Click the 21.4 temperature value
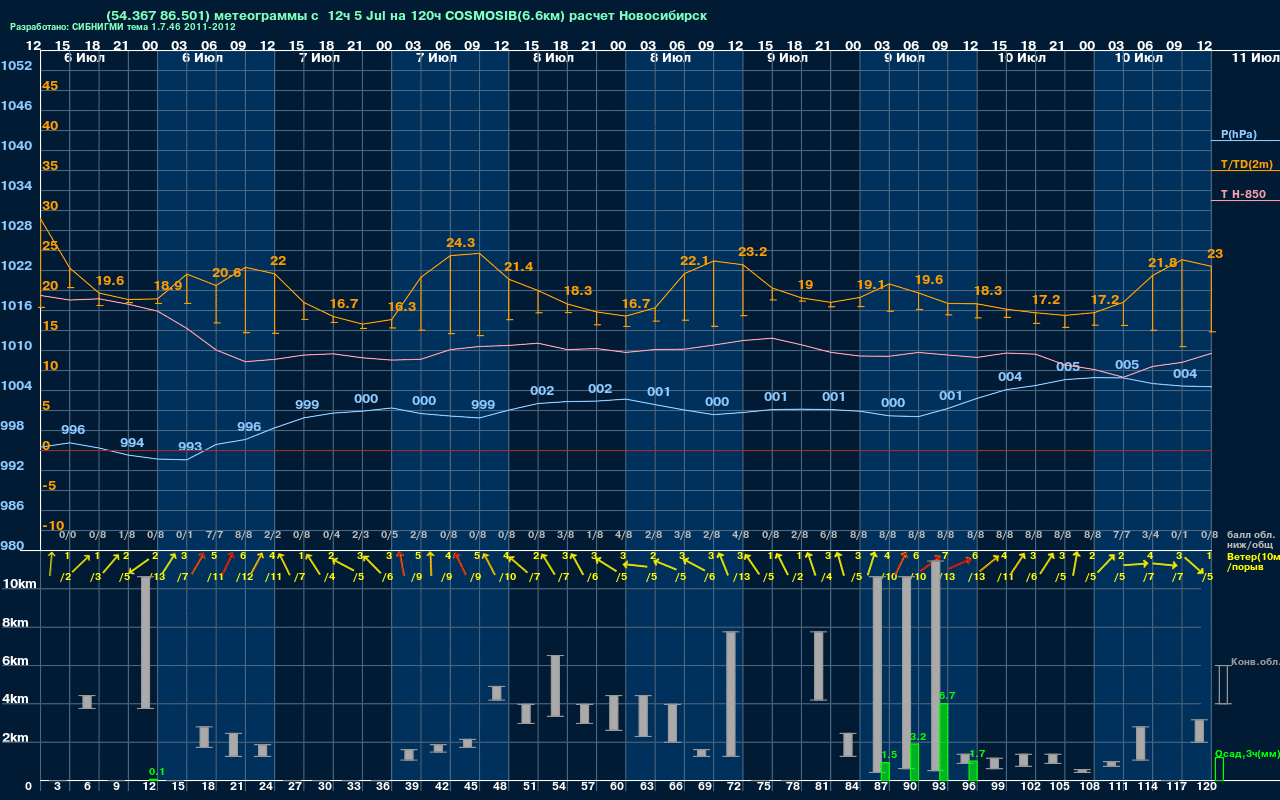Image resolution: width=1280 pixels, height=800 pixels. 519,267
